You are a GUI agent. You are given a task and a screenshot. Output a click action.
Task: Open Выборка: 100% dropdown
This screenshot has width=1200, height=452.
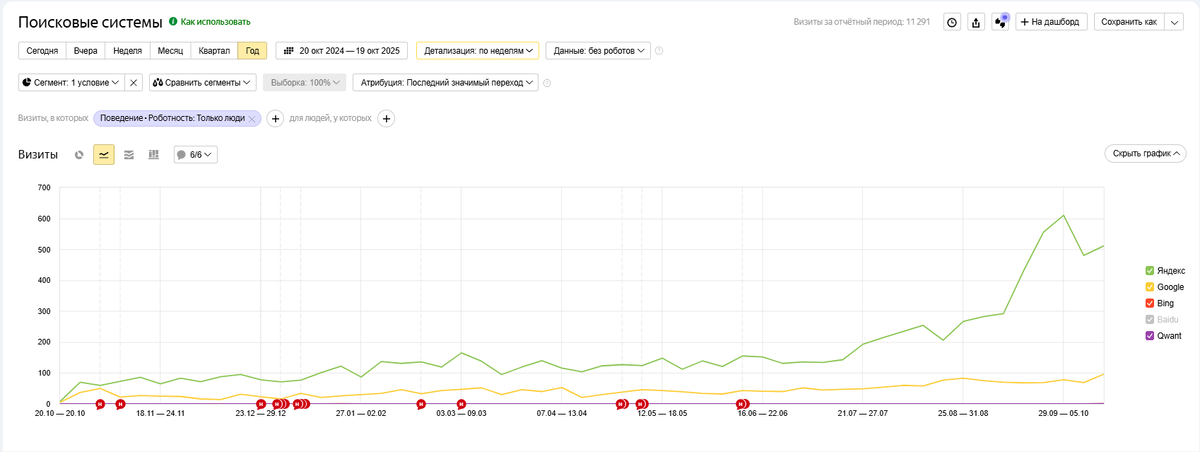pyautogui.click(x=304, y=82)
